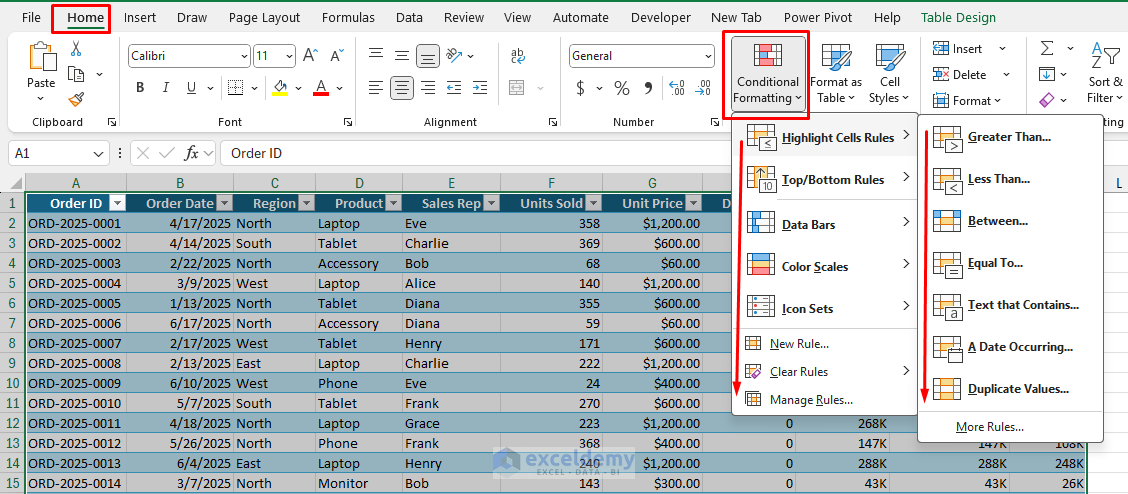Image resolution: width=1128 pixels, height=494 pixels.
Task: Click the formula bar showing Order ID
Action: coord(674,153)
